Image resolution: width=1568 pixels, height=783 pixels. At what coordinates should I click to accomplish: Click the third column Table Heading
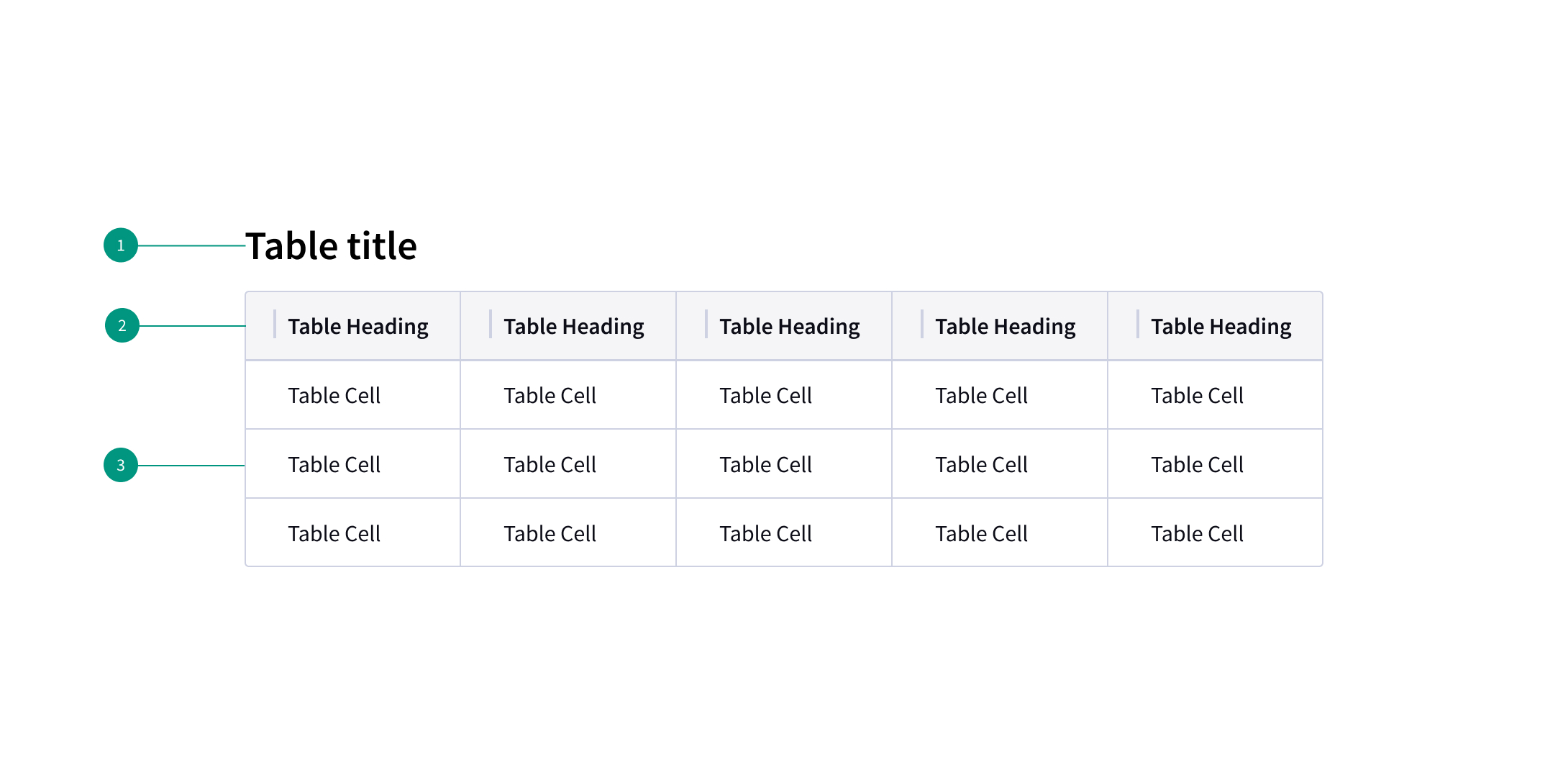(x=790, y=327)
